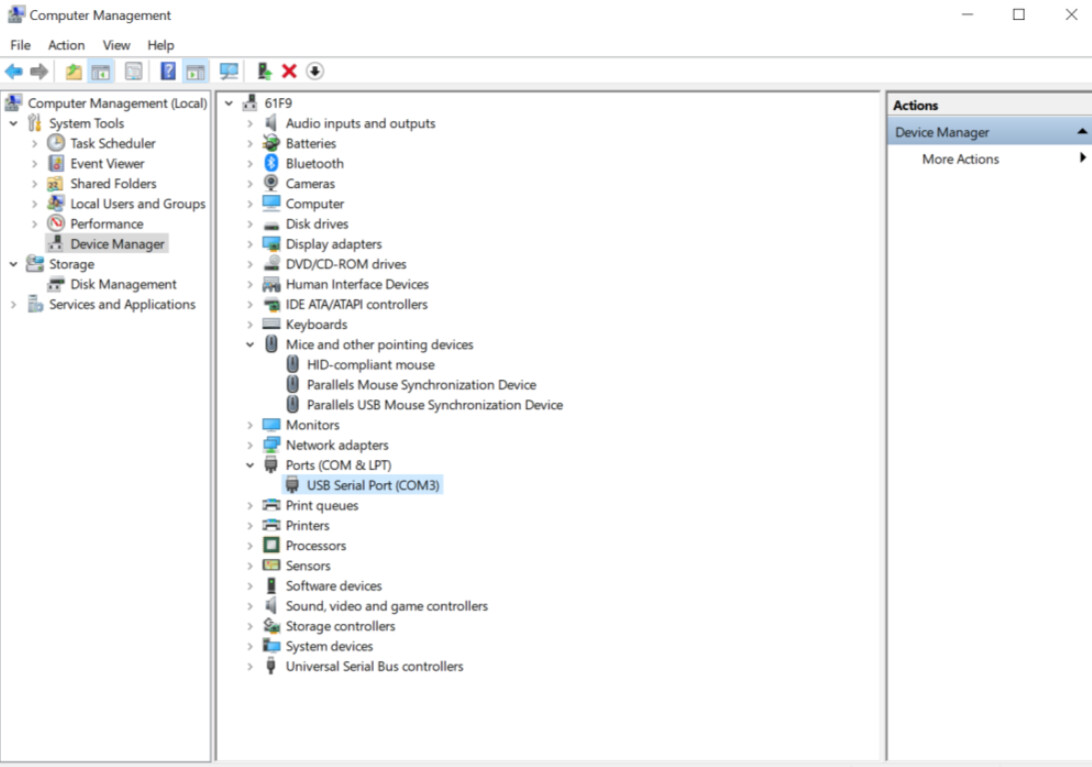Open the Action menu
This screenshot has width=1092, height=767.
(x=66, y=45)
